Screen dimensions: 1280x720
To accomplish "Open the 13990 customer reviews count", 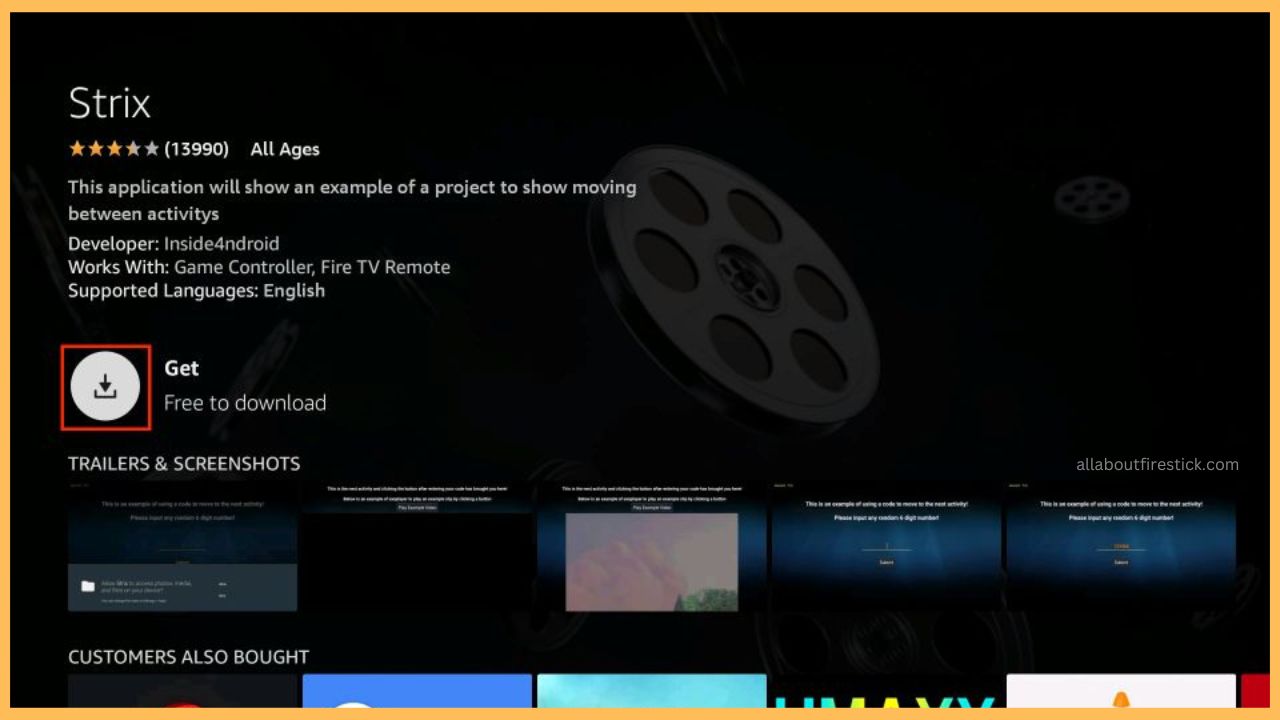I will (x=197, y=149).
